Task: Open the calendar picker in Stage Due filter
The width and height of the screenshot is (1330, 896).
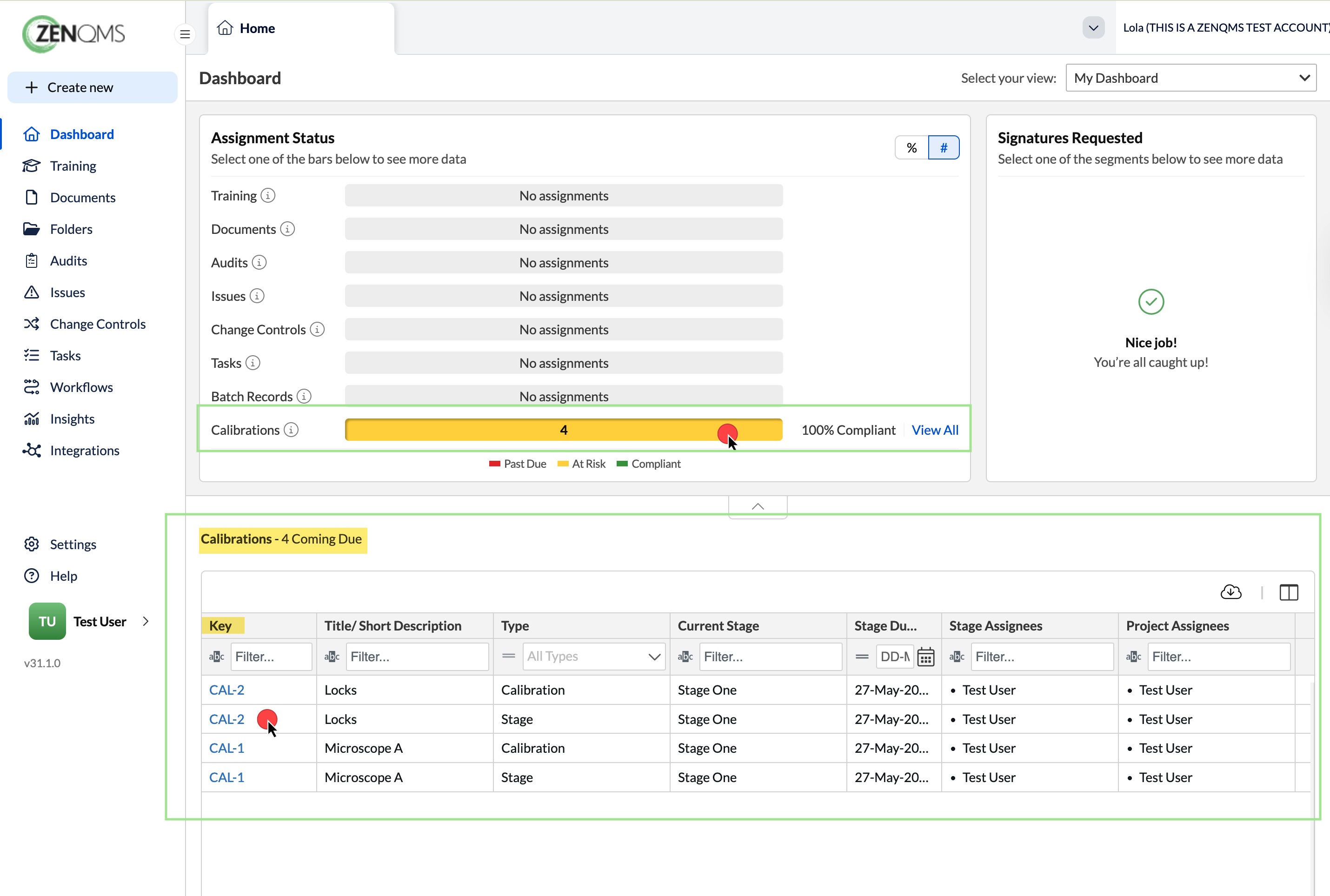Action: coord(925,657)
